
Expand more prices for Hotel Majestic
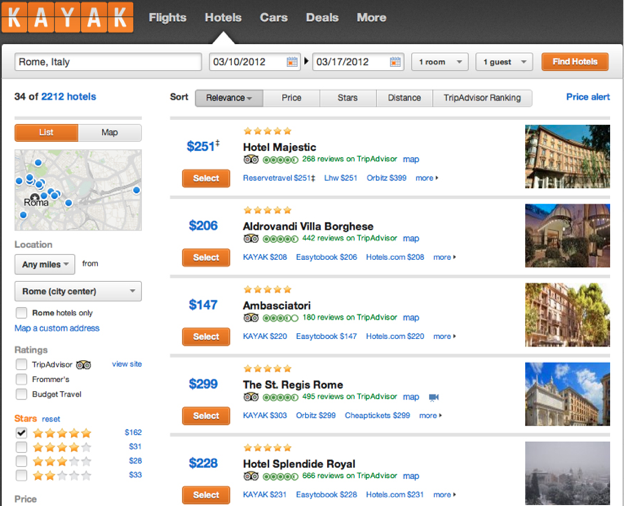click(427, 178)
